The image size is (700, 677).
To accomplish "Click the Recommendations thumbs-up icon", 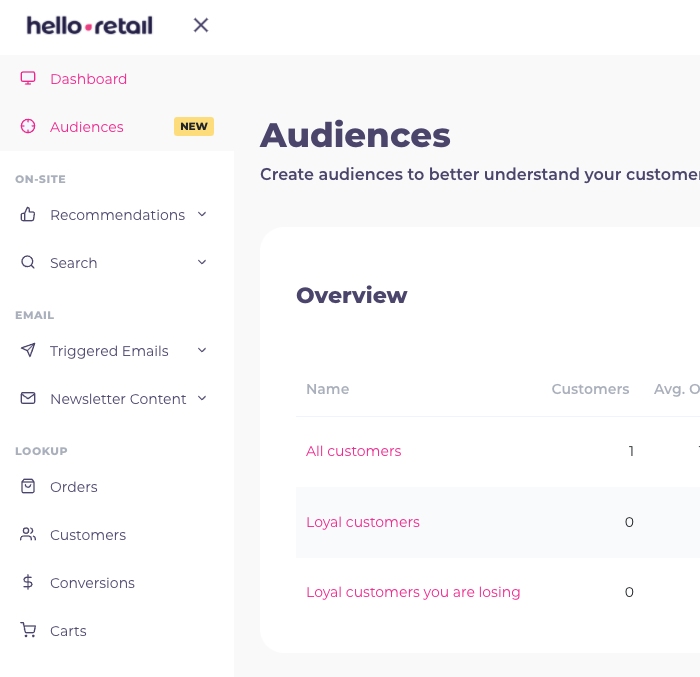I will (28, 215).
